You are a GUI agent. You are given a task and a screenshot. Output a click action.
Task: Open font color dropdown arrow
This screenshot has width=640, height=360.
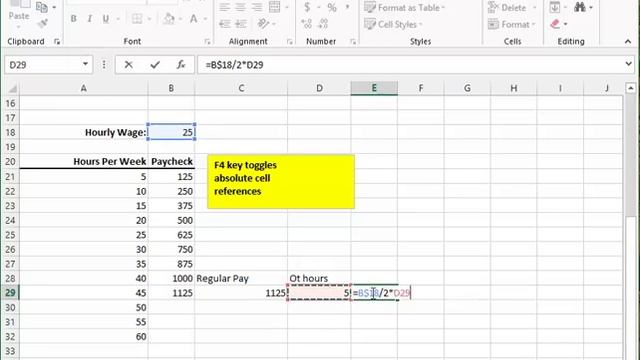point(205,19)
